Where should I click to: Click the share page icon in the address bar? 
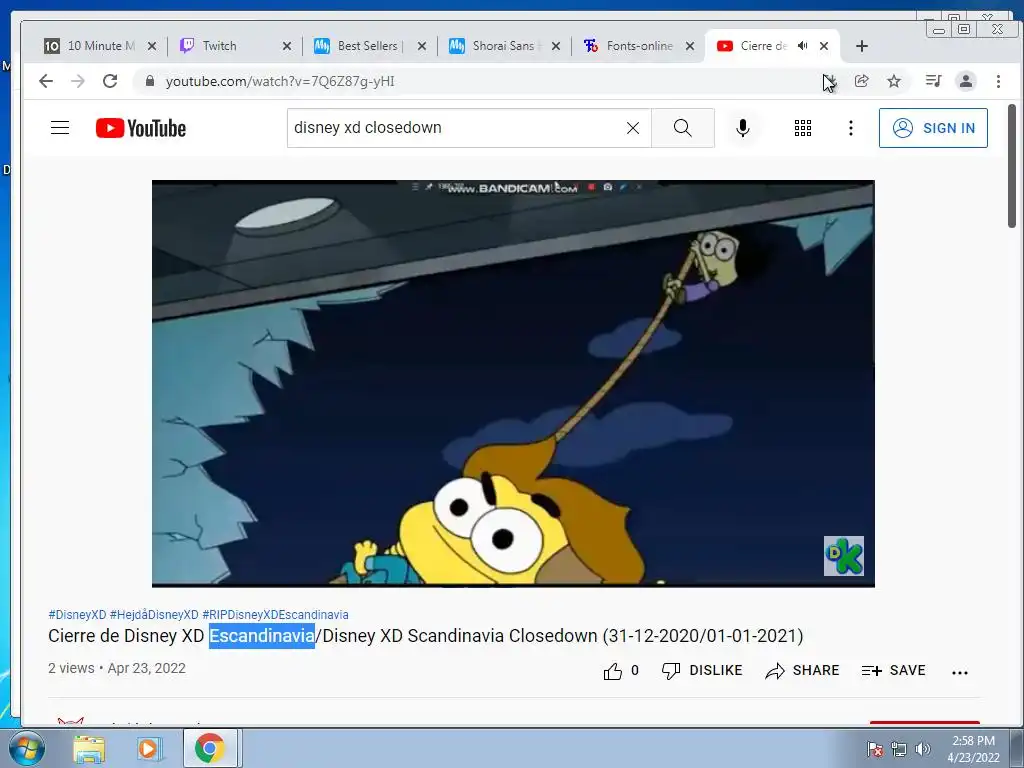click(861, 81)
